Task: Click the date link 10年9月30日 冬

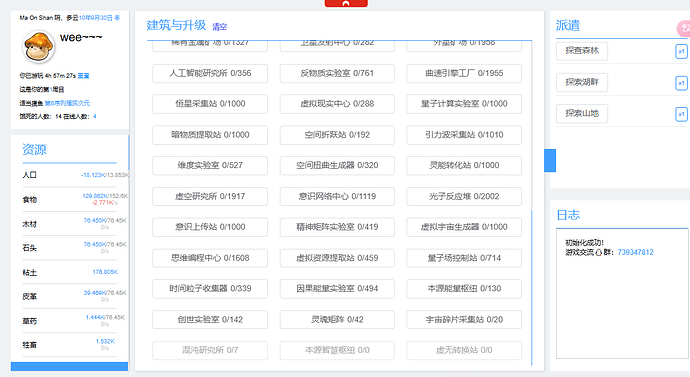Action: pos(99,18)
